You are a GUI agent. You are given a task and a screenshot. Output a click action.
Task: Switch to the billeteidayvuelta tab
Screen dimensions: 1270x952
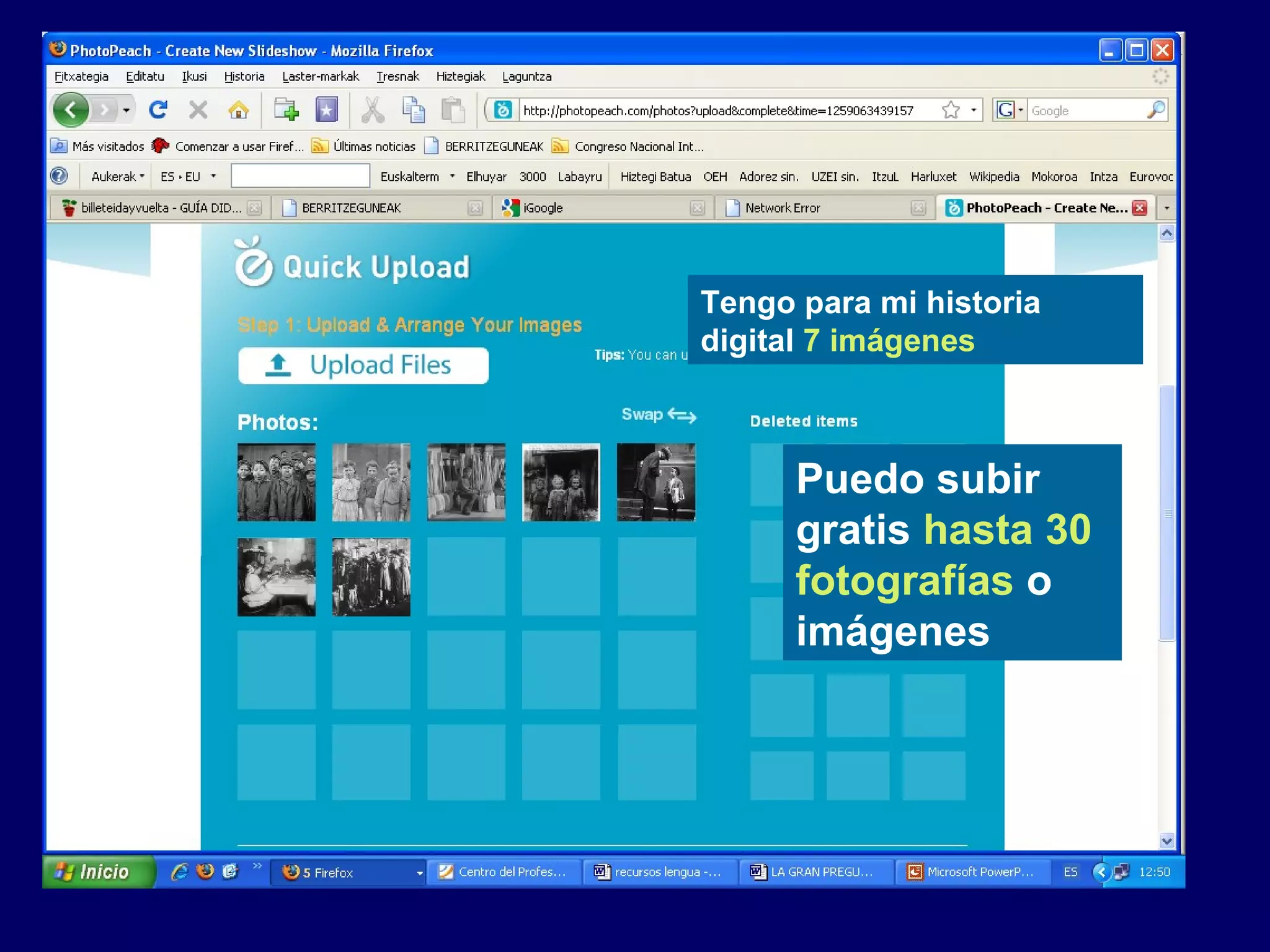tap(159, 208)
